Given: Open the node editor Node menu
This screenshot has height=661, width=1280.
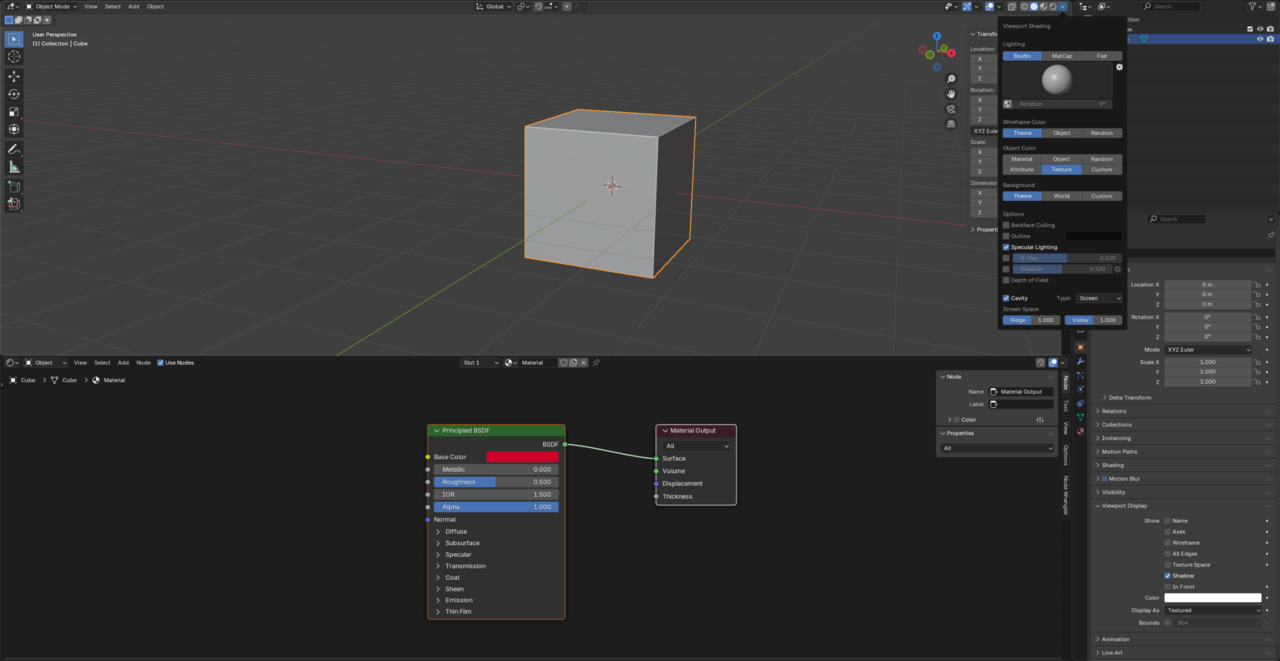Looking at the screenshot, I should [x=143, y=362].
